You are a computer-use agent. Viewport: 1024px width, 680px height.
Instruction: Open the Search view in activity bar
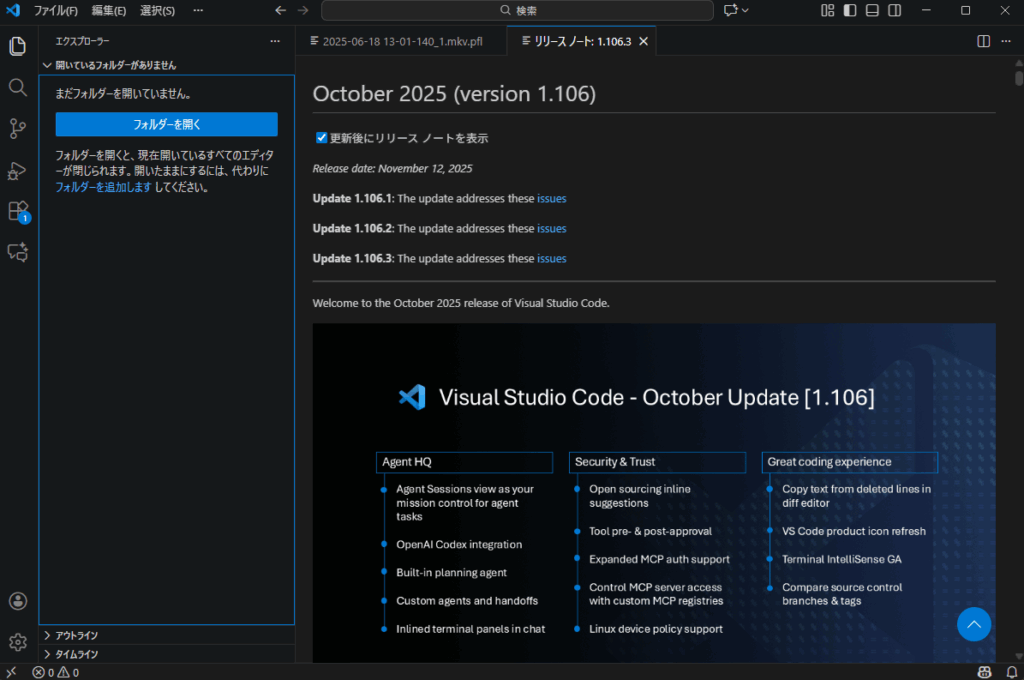tap(17, 87)
